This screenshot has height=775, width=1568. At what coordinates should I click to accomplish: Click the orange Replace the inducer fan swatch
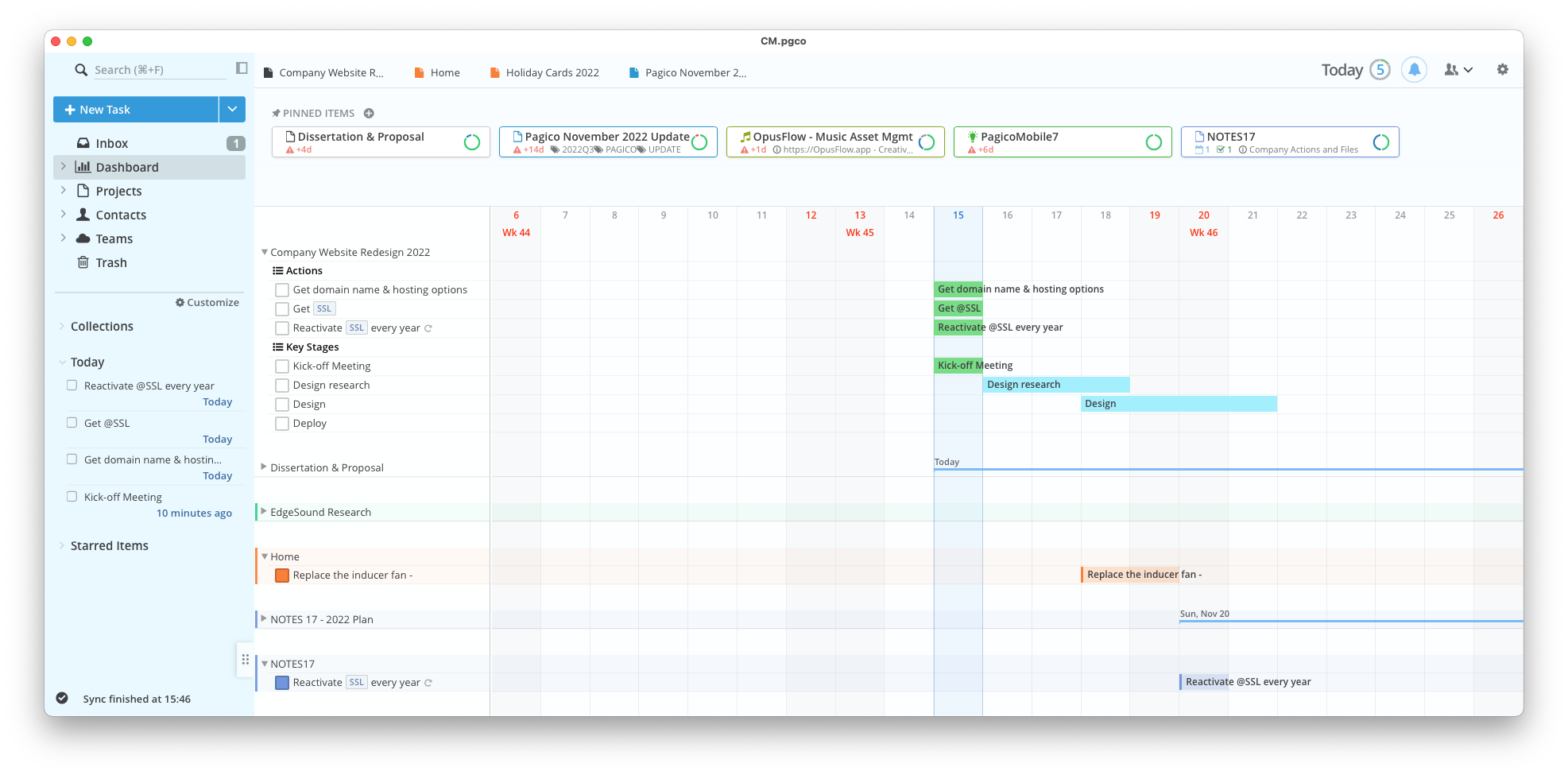282,575
